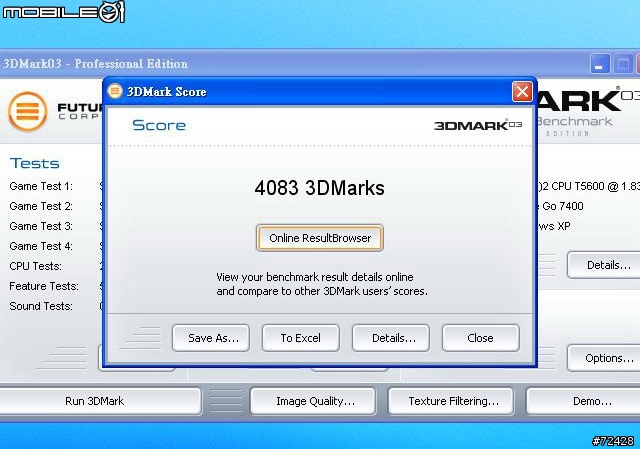The width and height of the screenshot is (640, 449).
Task: Select the Game Test 2 label
Action: pos(41,206)
